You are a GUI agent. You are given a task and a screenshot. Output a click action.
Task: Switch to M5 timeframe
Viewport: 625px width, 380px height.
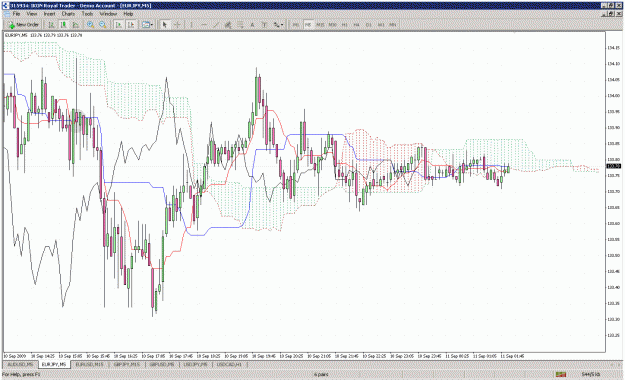308,25
